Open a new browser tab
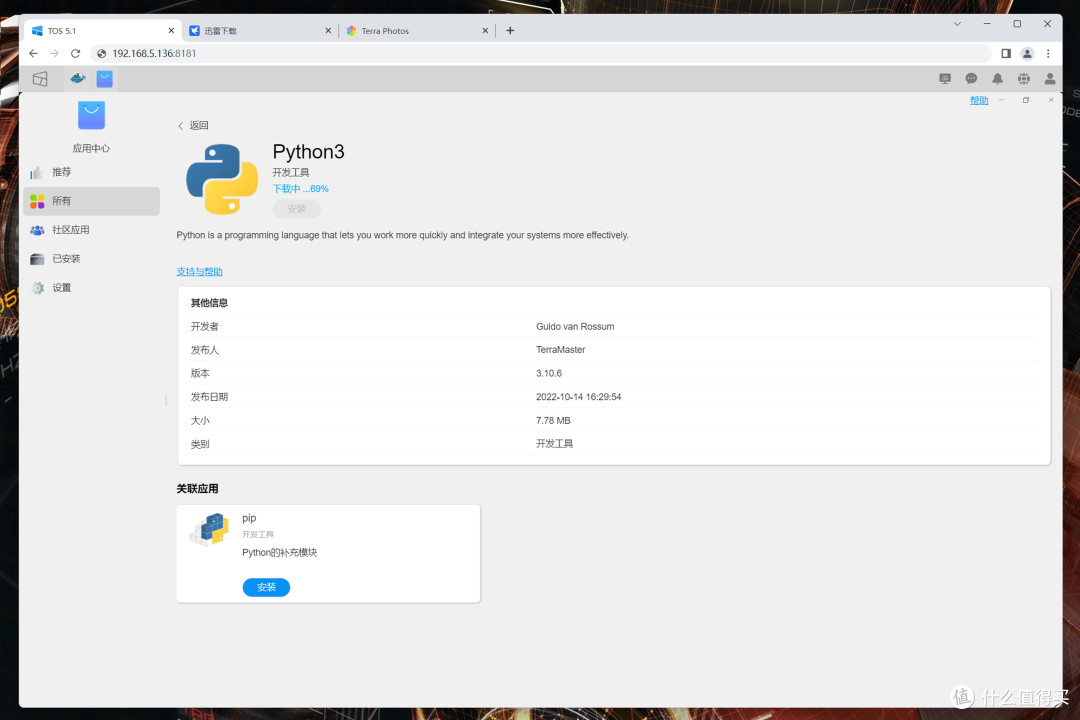1080x720 pixels. click(510, 30)
